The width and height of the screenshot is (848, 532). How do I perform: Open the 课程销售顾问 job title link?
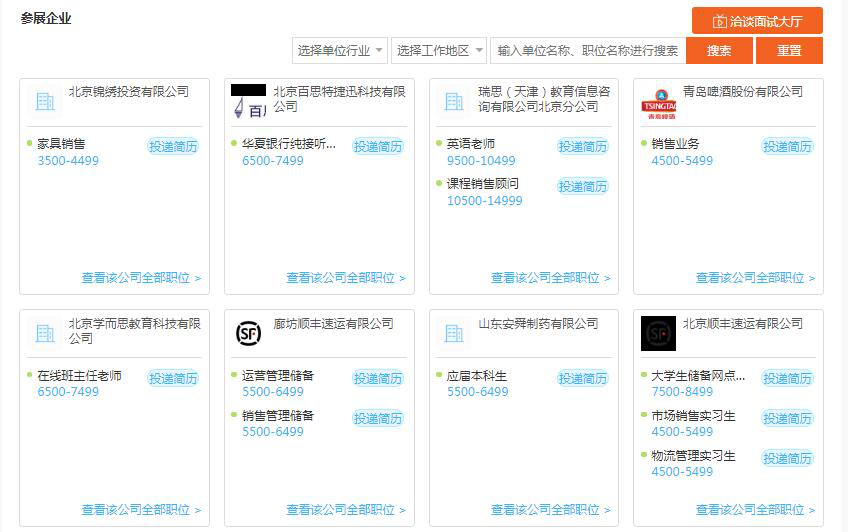point(483,184)
